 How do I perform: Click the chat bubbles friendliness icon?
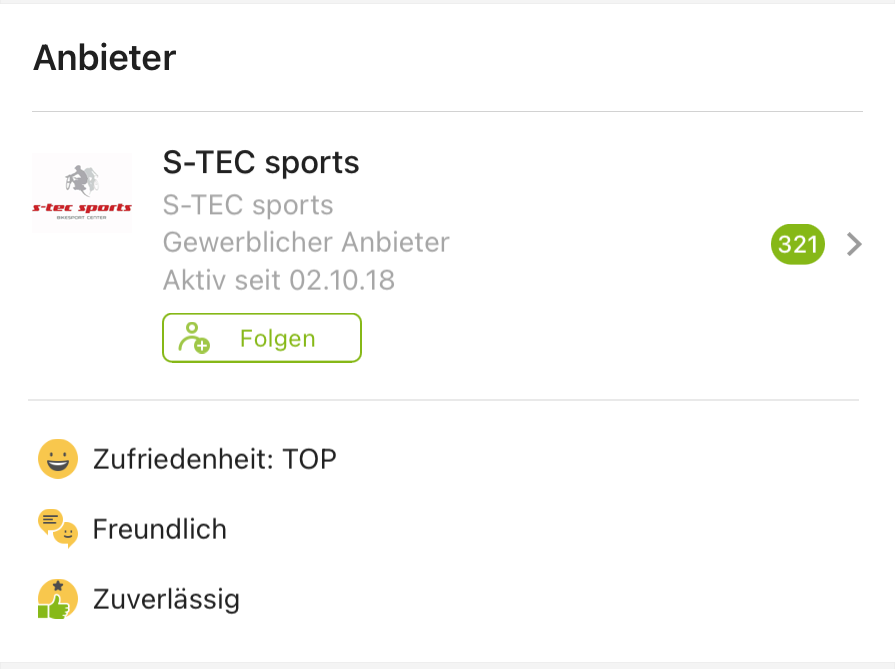point(58,528)
